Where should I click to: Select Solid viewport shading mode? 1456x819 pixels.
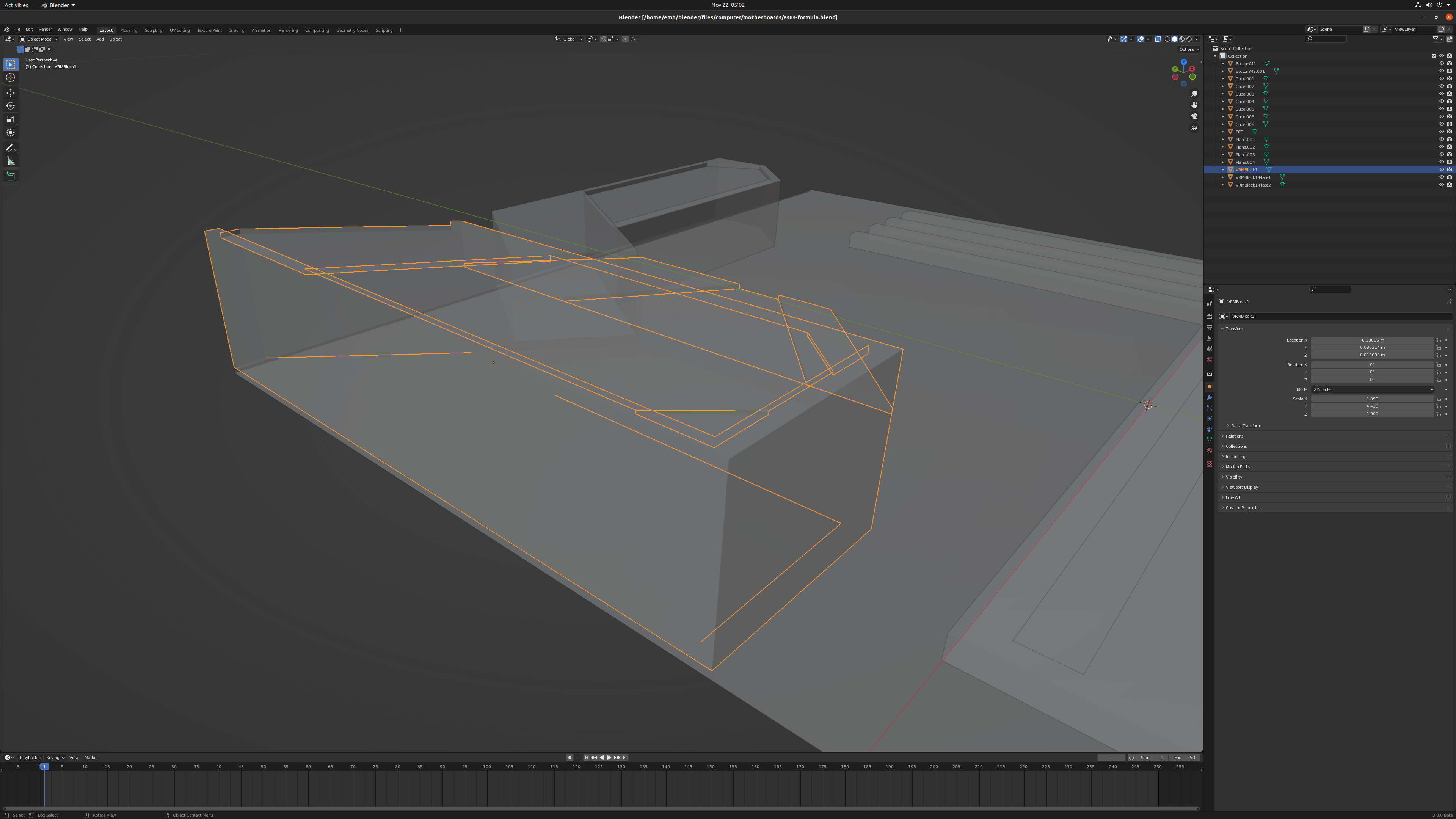click(x=1175, y=39)
